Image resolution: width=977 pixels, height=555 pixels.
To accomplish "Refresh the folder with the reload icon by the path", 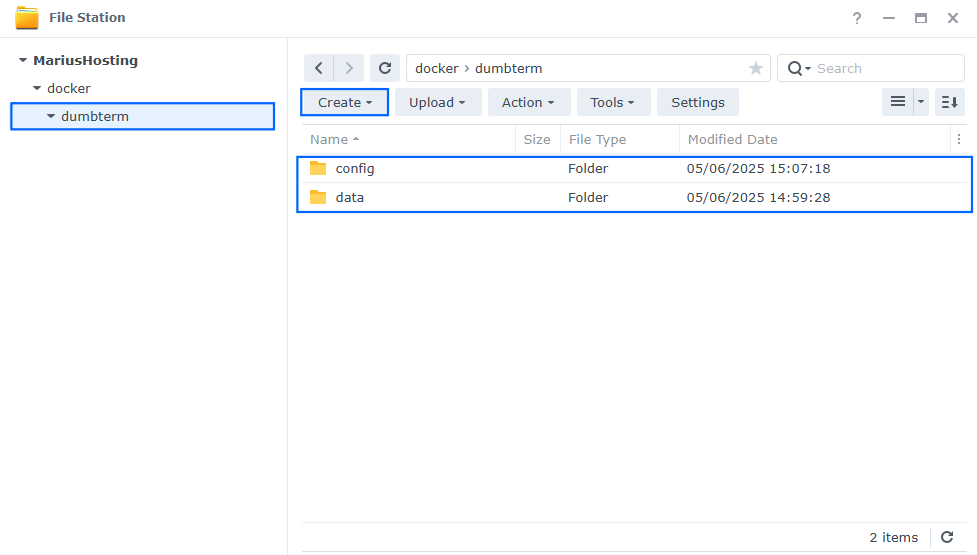I will pyautogui.click(x=385, y=68).
